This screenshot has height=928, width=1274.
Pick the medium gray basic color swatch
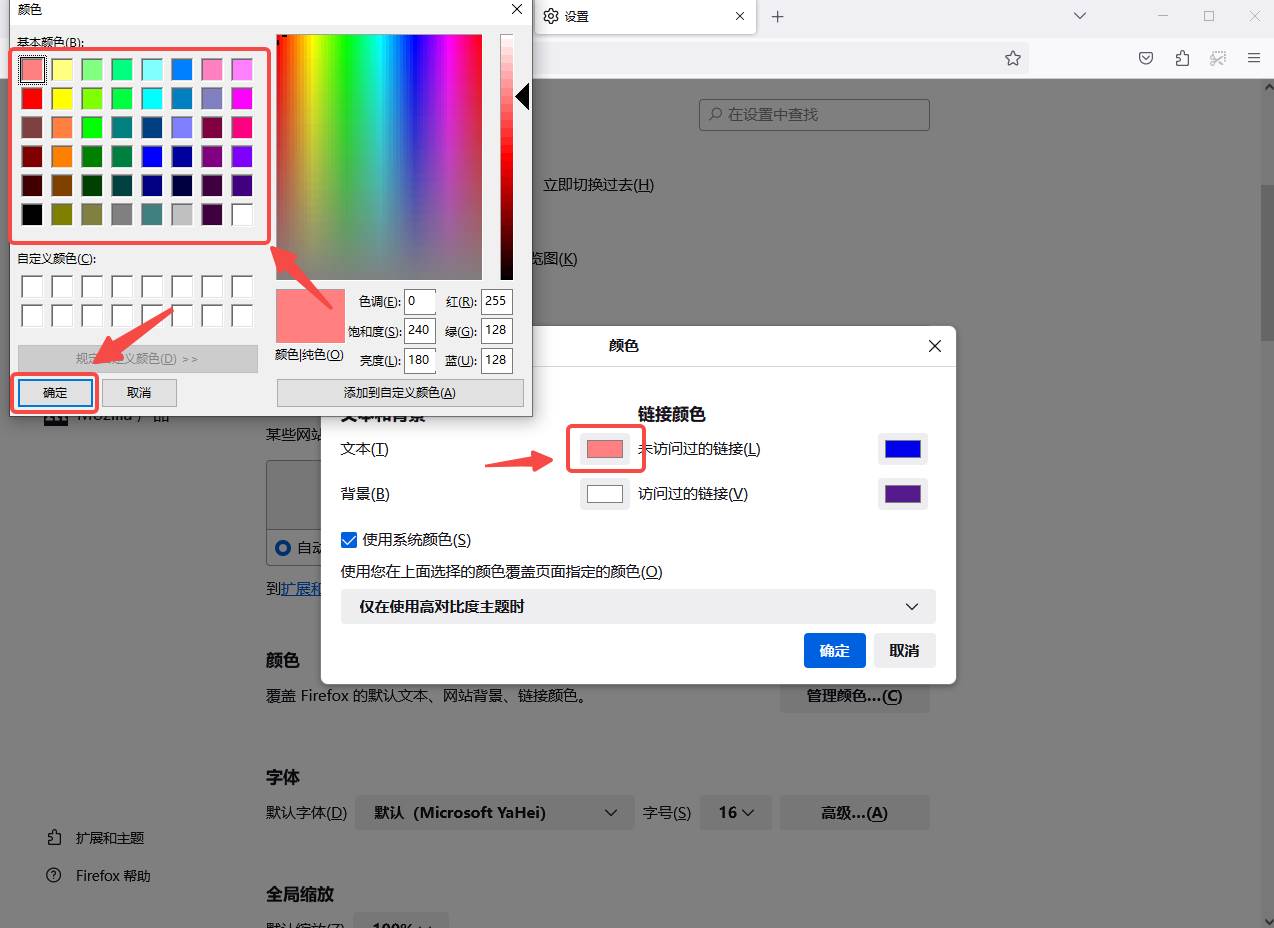point(122,214)
